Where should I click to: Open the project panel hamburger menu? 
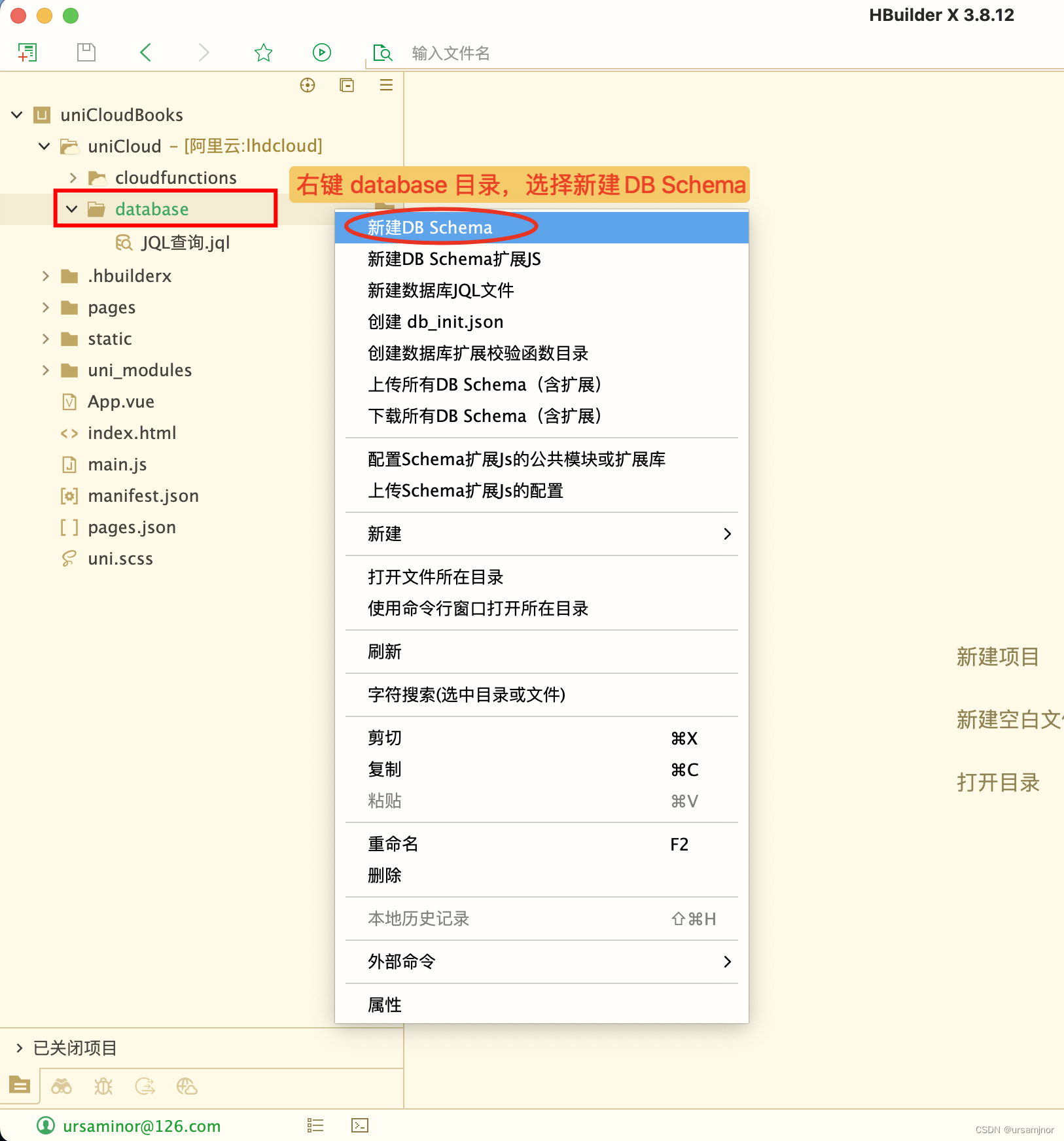point(386,85)
